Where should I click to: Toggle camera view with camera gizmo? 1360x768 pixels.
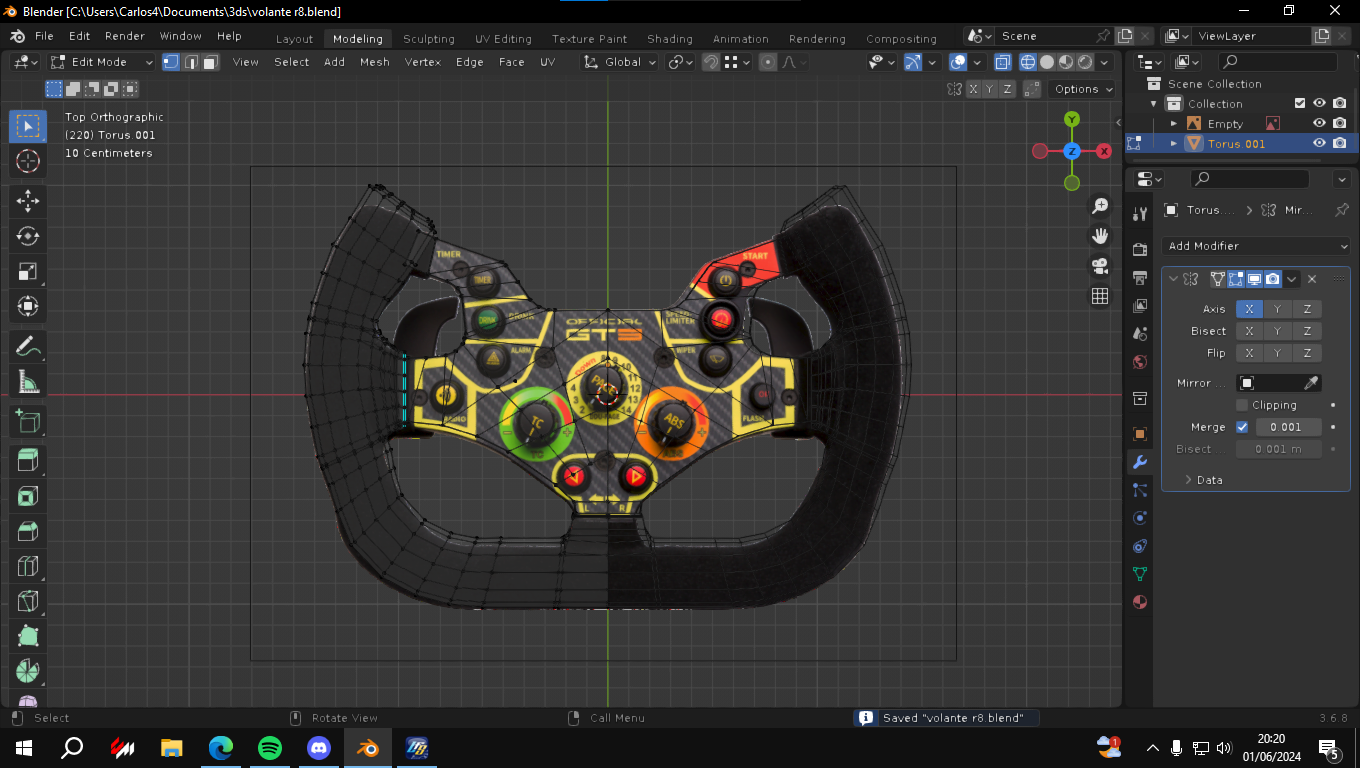(1100, 266)
